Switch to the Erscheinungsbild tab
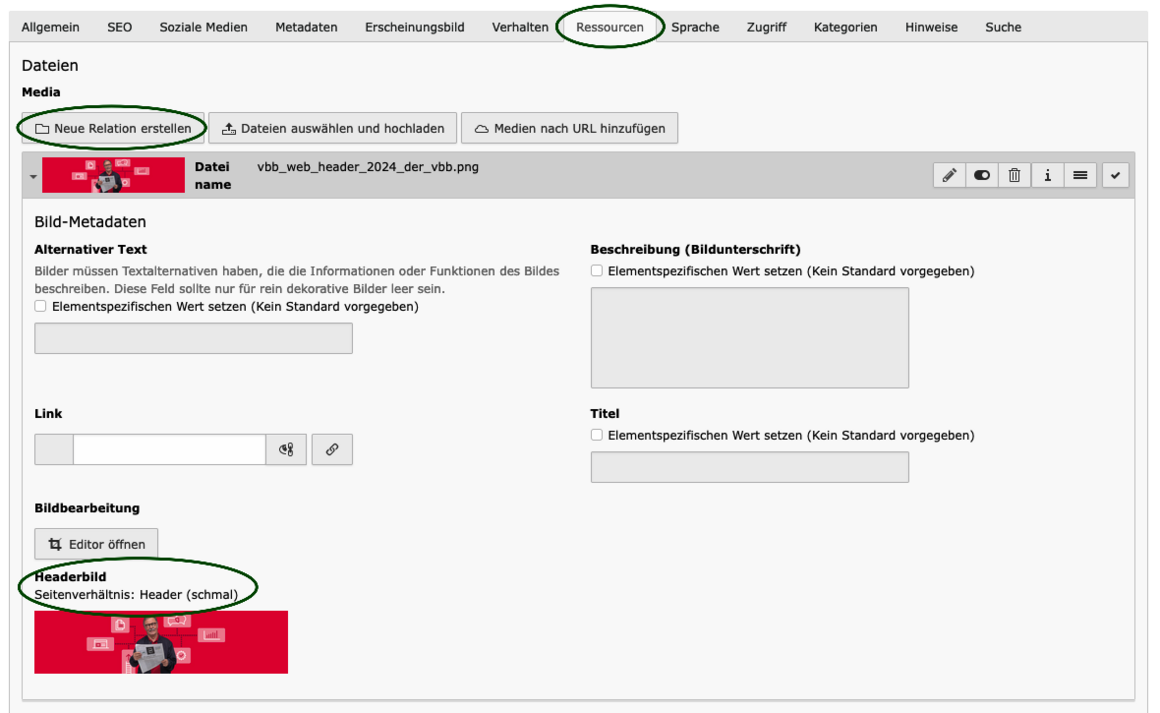This screenshot has height=713, width=1160. tap(414, 27)
